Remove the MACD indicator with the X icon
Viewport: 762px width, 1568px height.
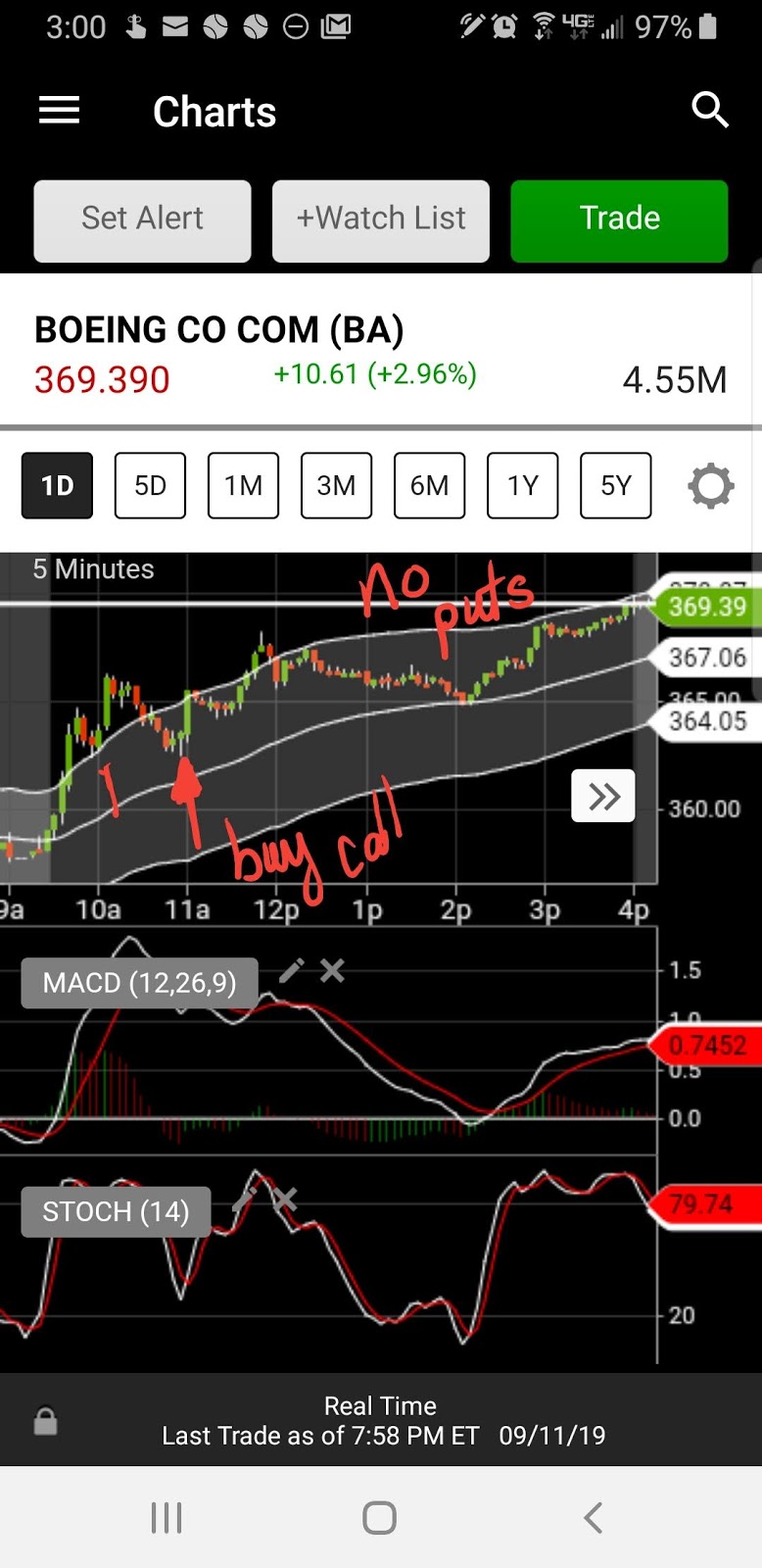click(333, 970)
